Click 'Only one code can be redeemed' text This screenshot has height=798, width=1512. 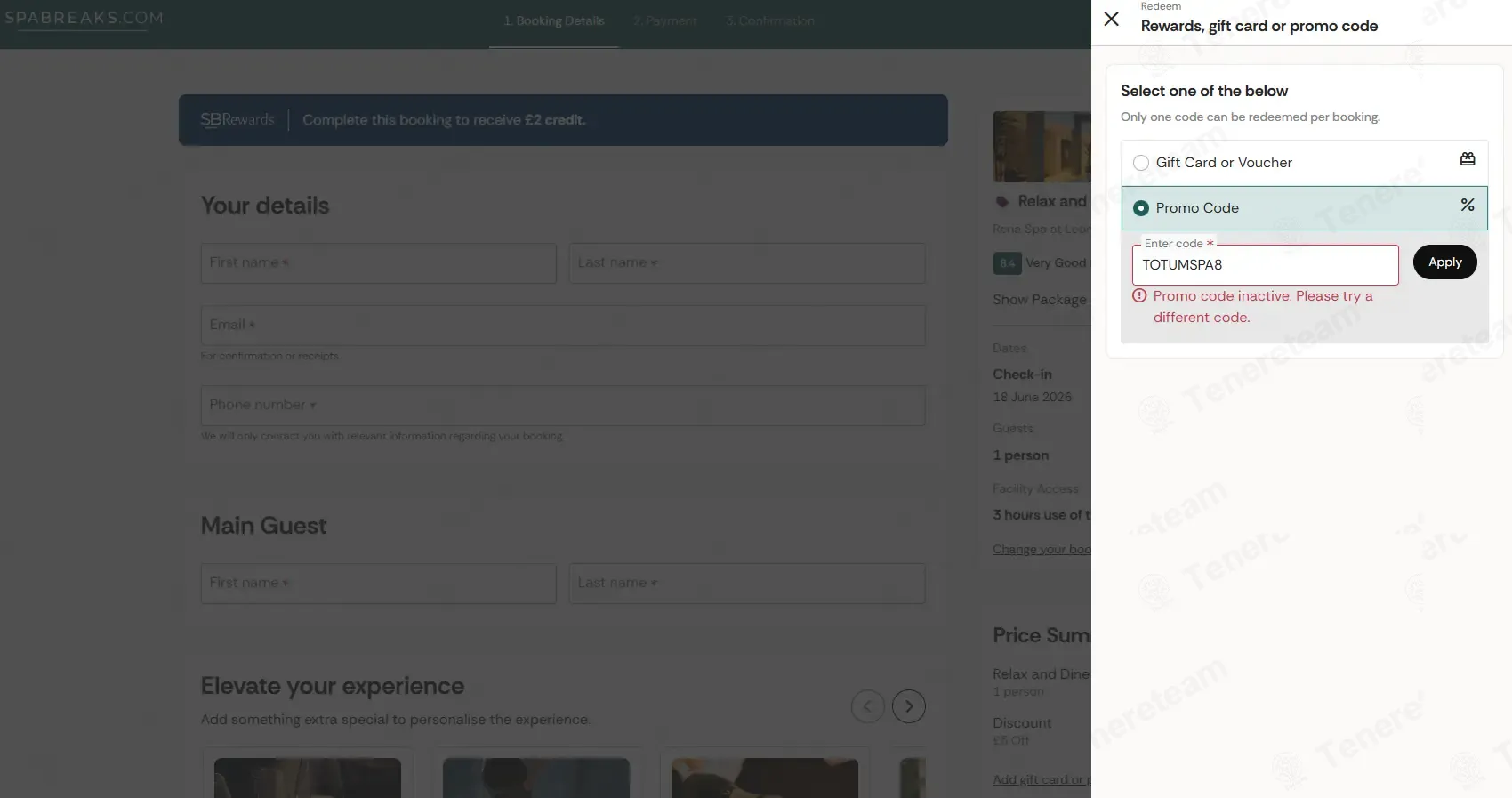click(1251, 117)
